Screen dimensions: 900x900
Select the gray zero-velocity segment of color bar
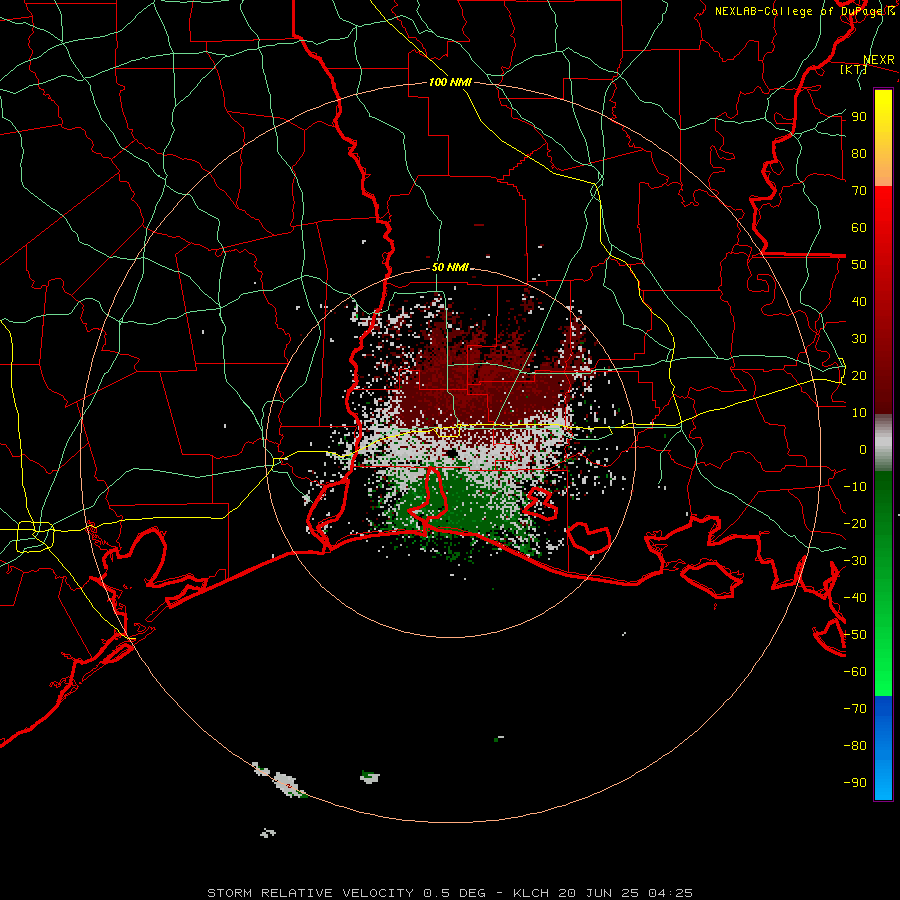pos(883,443)
